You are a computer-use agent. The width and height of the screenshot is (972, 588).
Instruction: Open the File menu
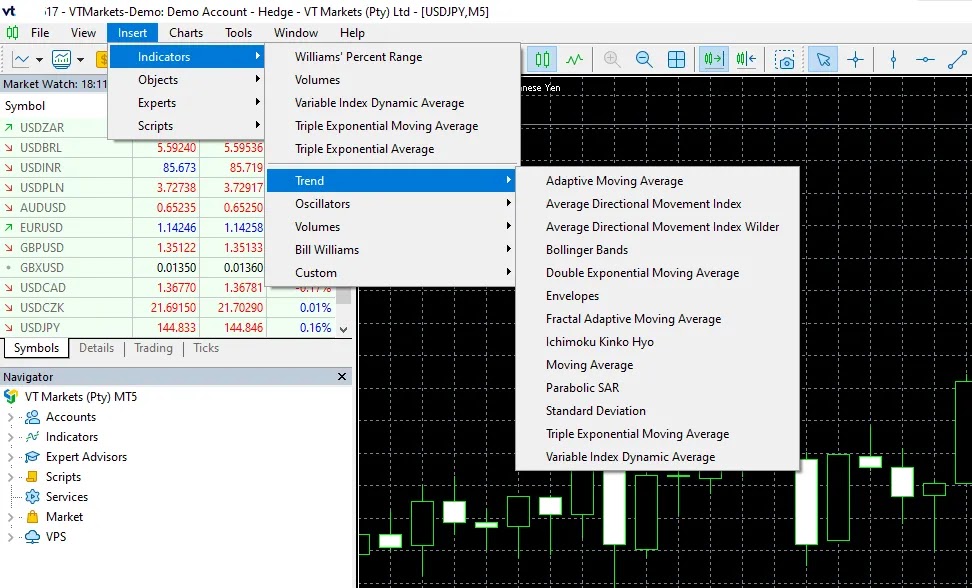tap(40, 33)
